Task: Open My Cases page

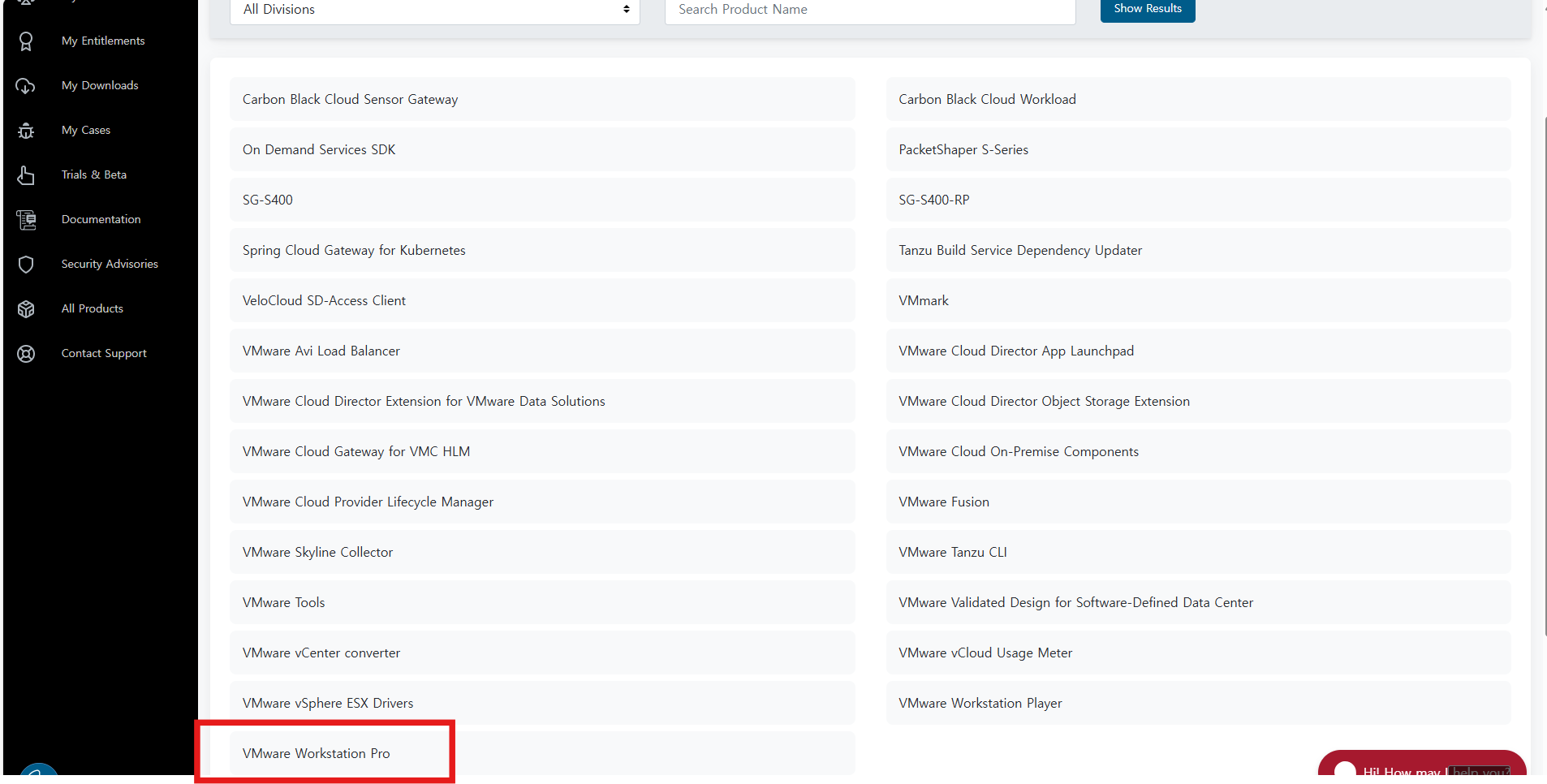Action: (86, 130)
